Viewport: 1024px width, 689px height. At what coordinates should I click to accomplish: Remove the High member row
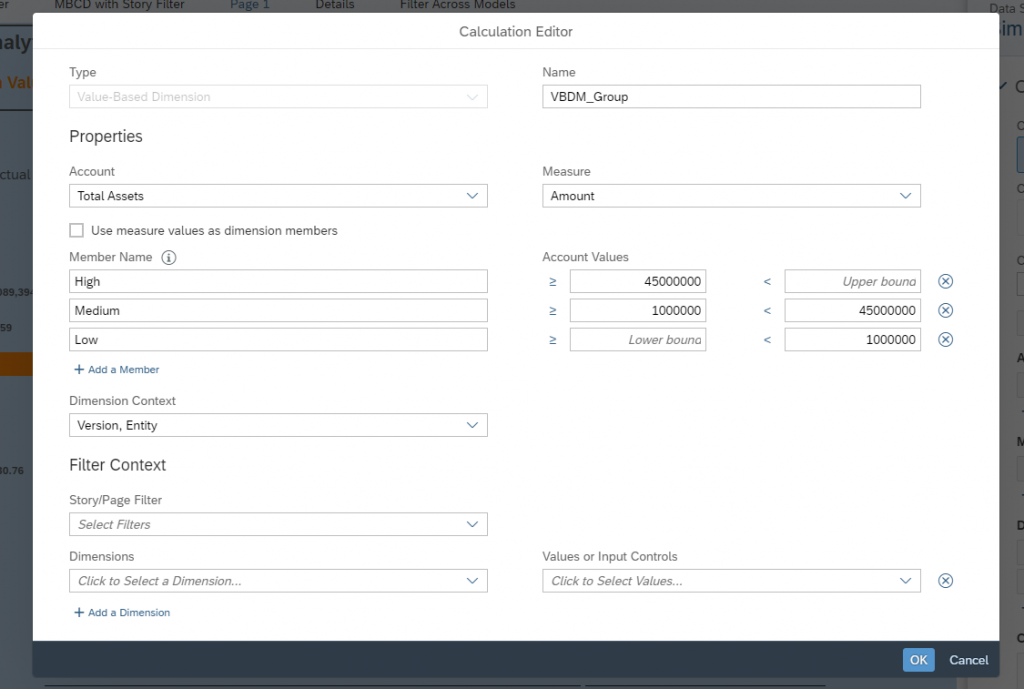coord(945,281)
